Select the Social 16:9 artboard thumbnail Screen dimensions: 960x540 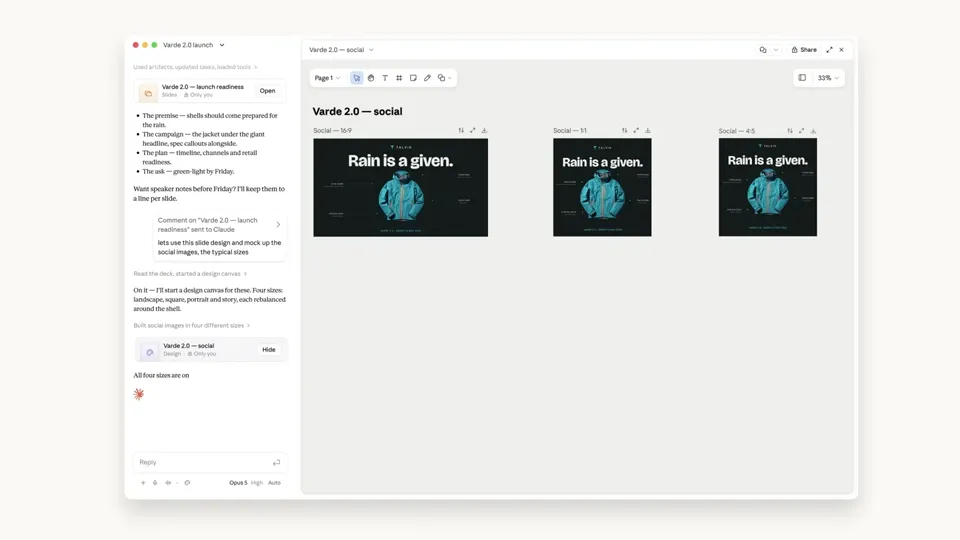coord(400,187)
